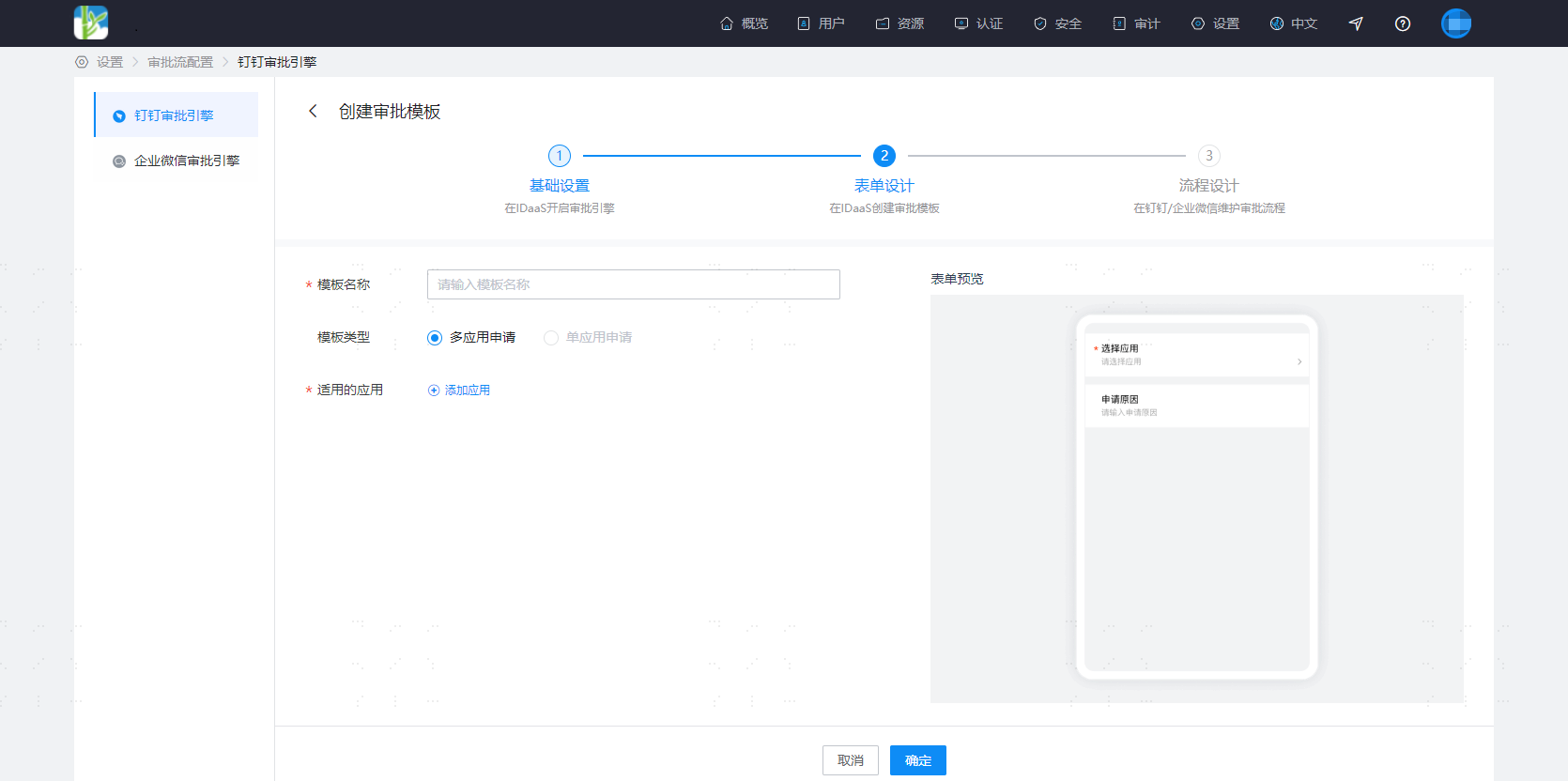Click the 流程设计 step label
The height and width of the screenshot is (781, 1568).
(x=1209, y=186)
